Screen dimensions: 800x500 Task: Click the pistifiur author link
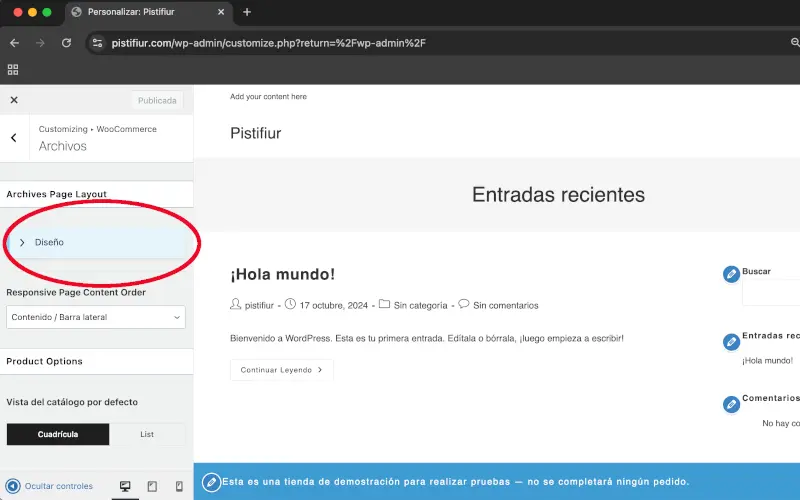coord(259,306)
